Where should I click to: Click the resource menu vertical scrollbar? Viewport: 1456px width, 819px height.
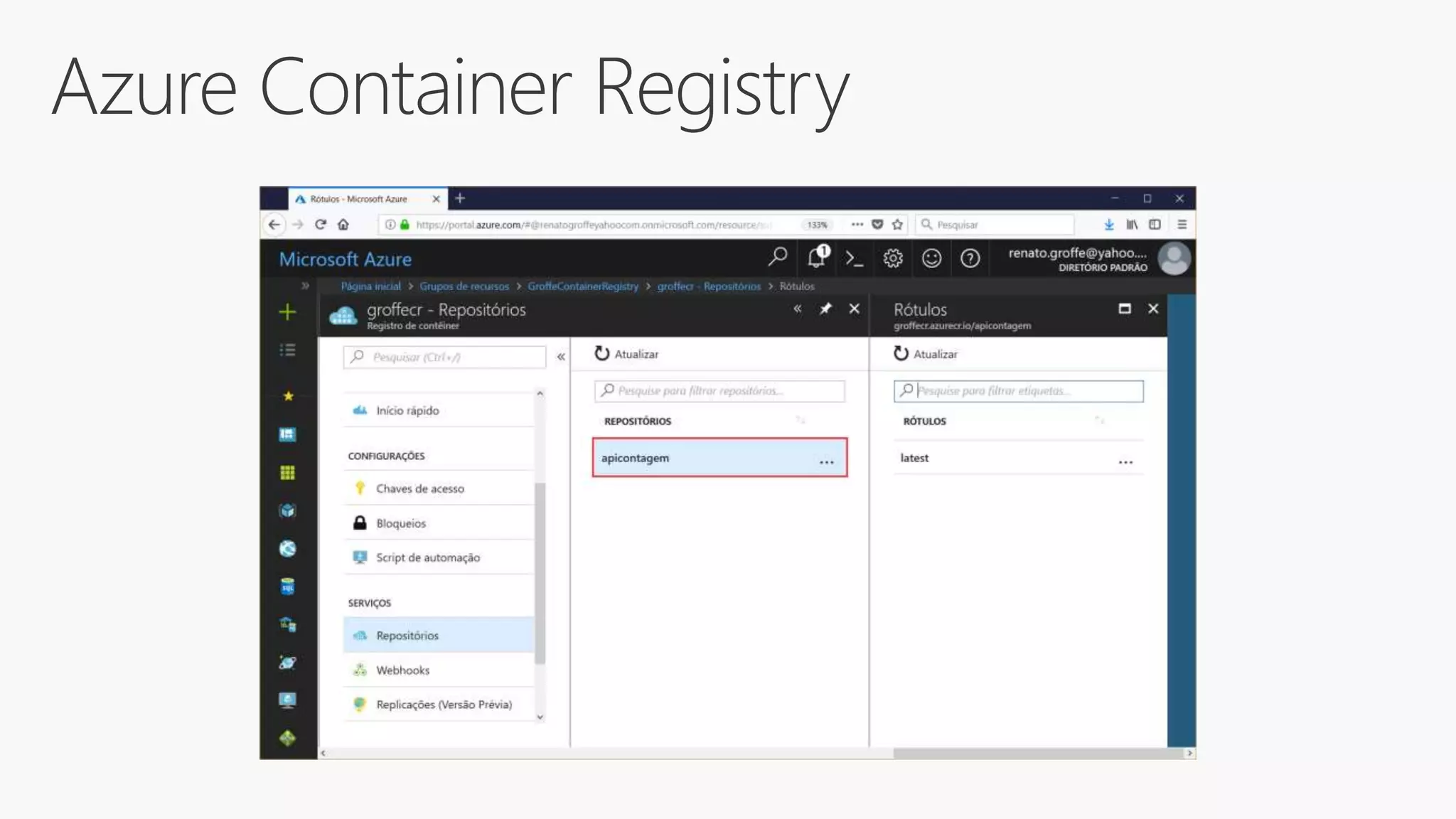(540, 572)
